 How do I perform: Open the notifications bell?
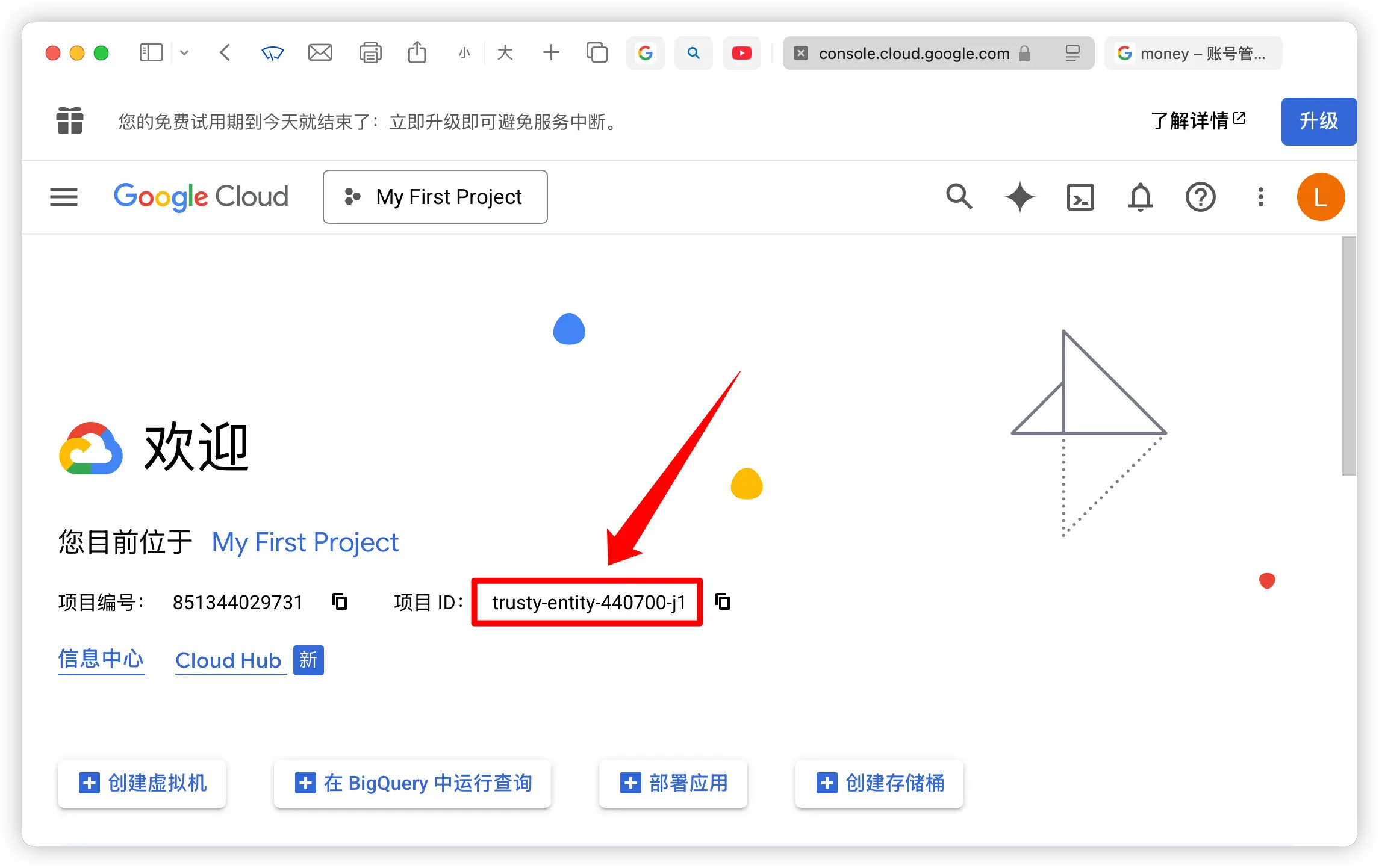(1140, 197)
